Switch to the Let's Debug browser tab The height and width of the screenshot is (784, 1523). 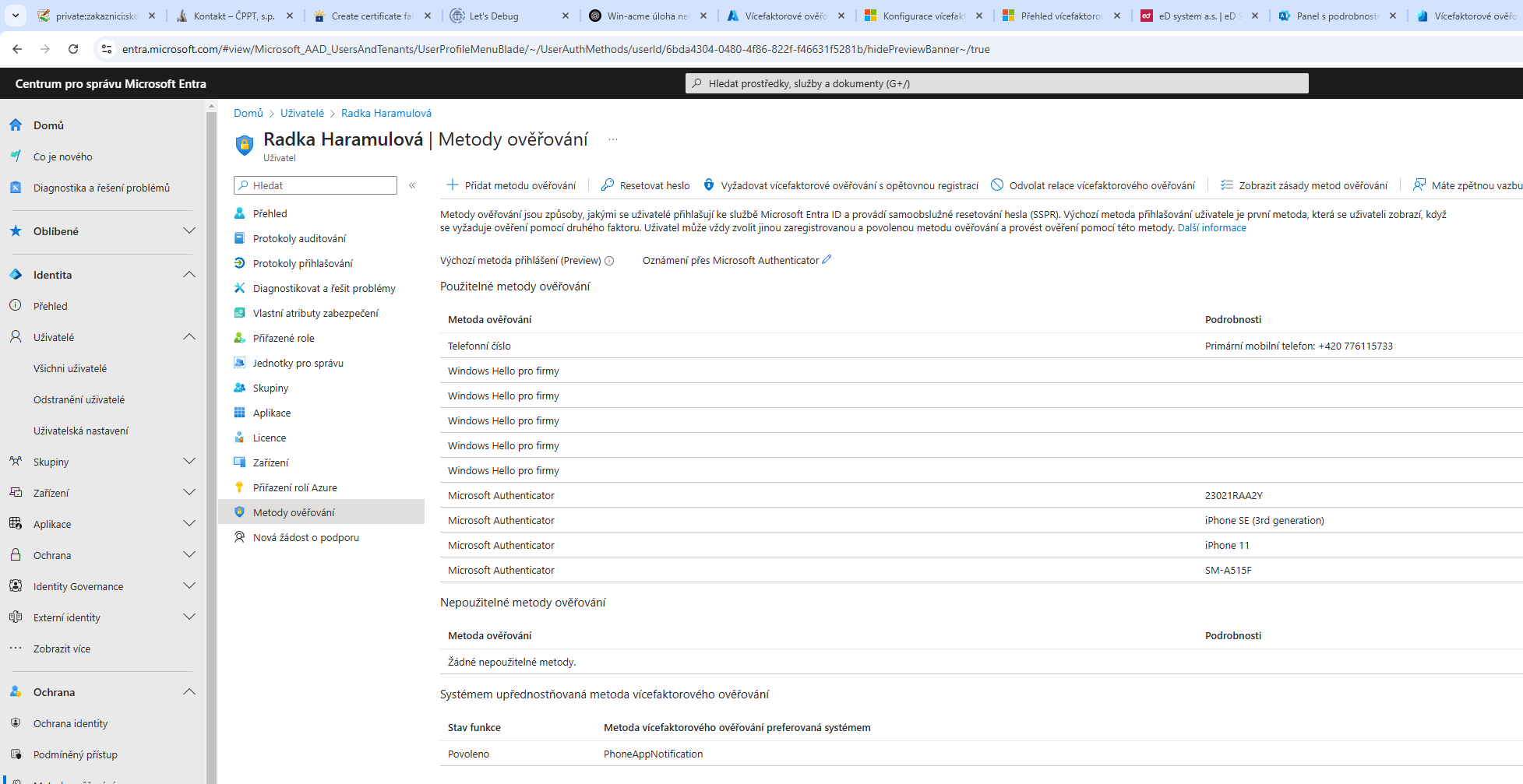(x=494, y=16)
